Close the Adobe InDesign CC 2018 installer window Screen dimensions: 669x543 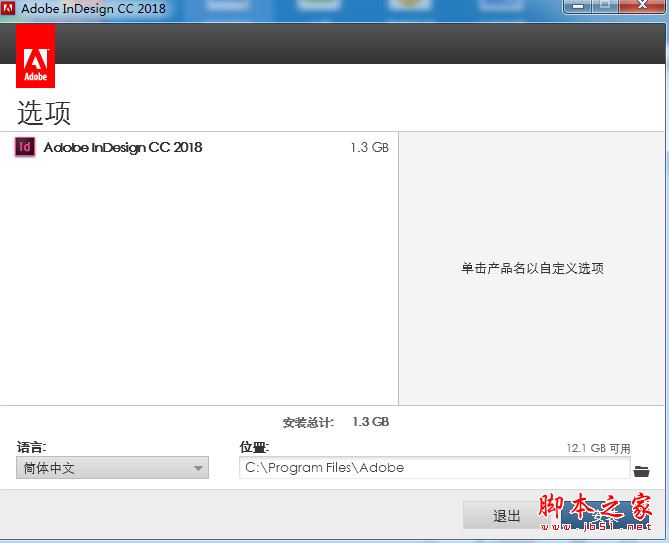[x=642, y=6]
